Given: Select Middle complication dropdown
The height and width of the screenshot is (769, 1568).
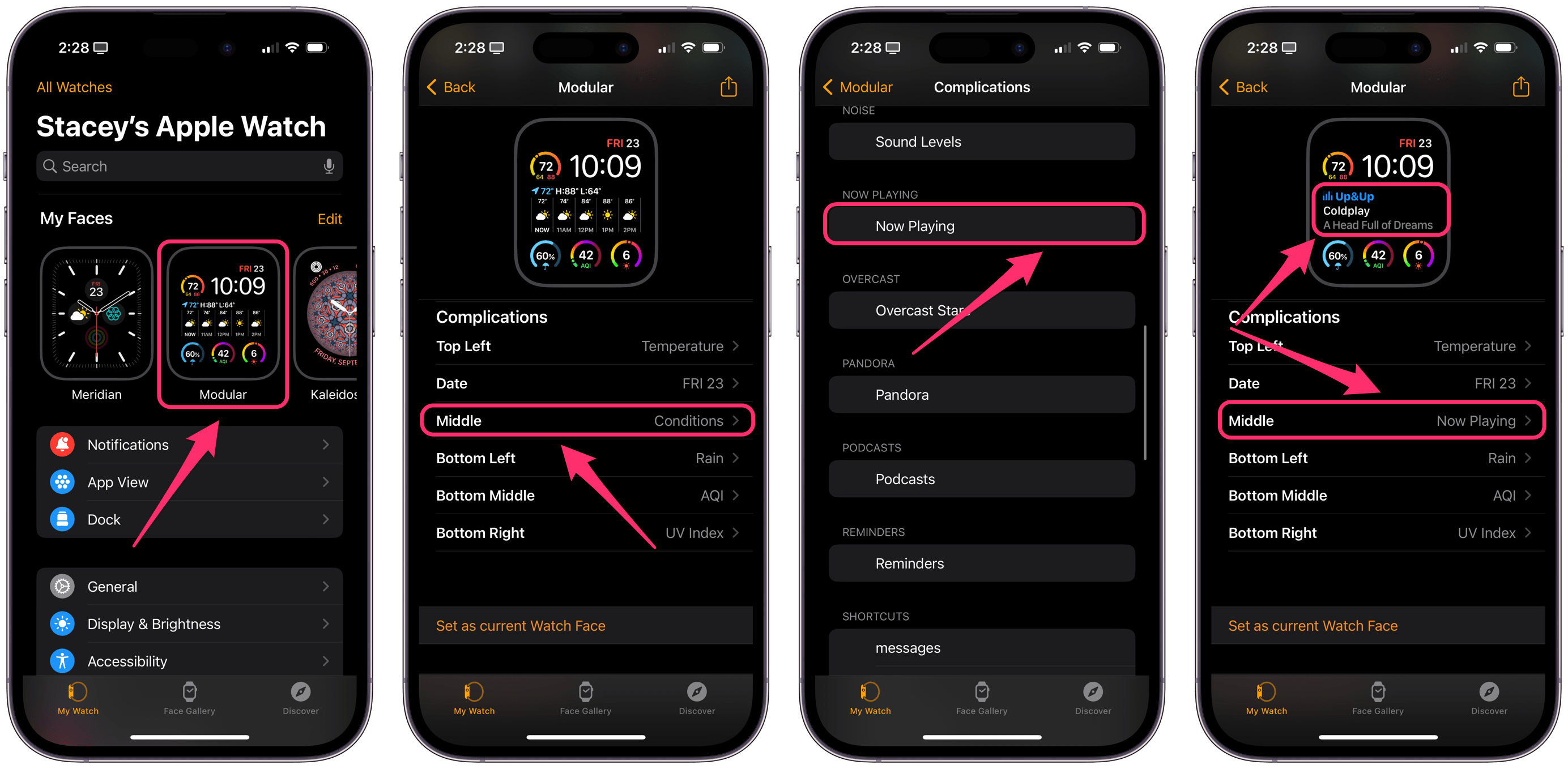Looking at the screenshot, I should tap(587, 420).
